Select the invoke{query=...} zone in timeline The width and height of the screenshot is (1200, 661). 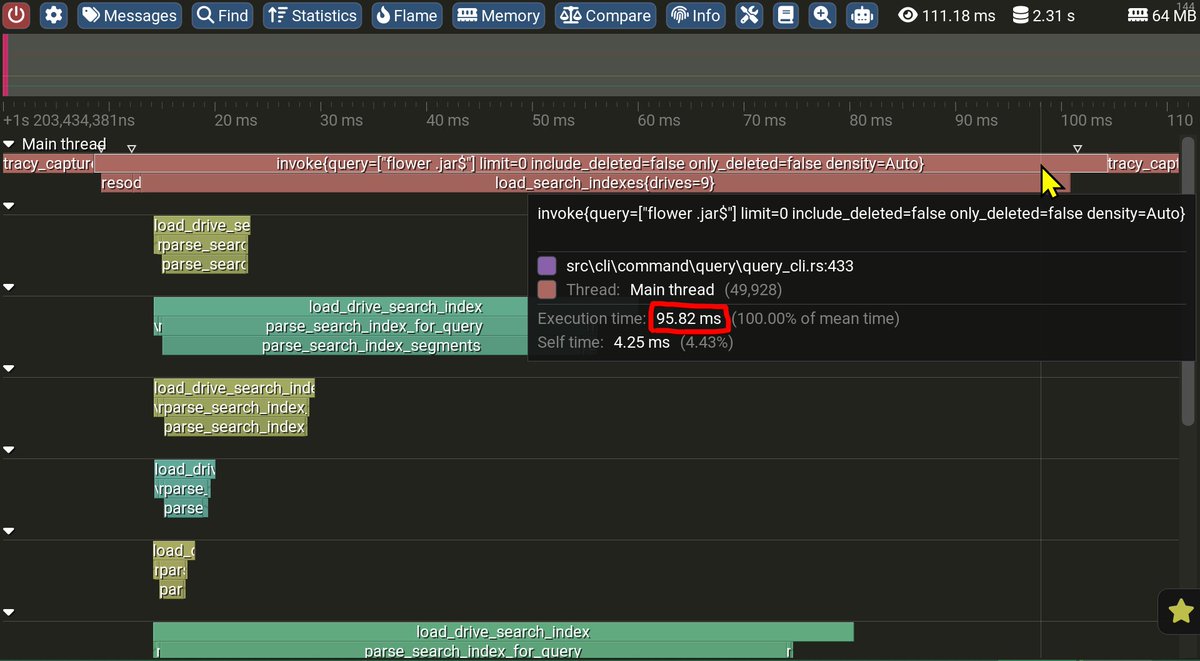(600, 163)
